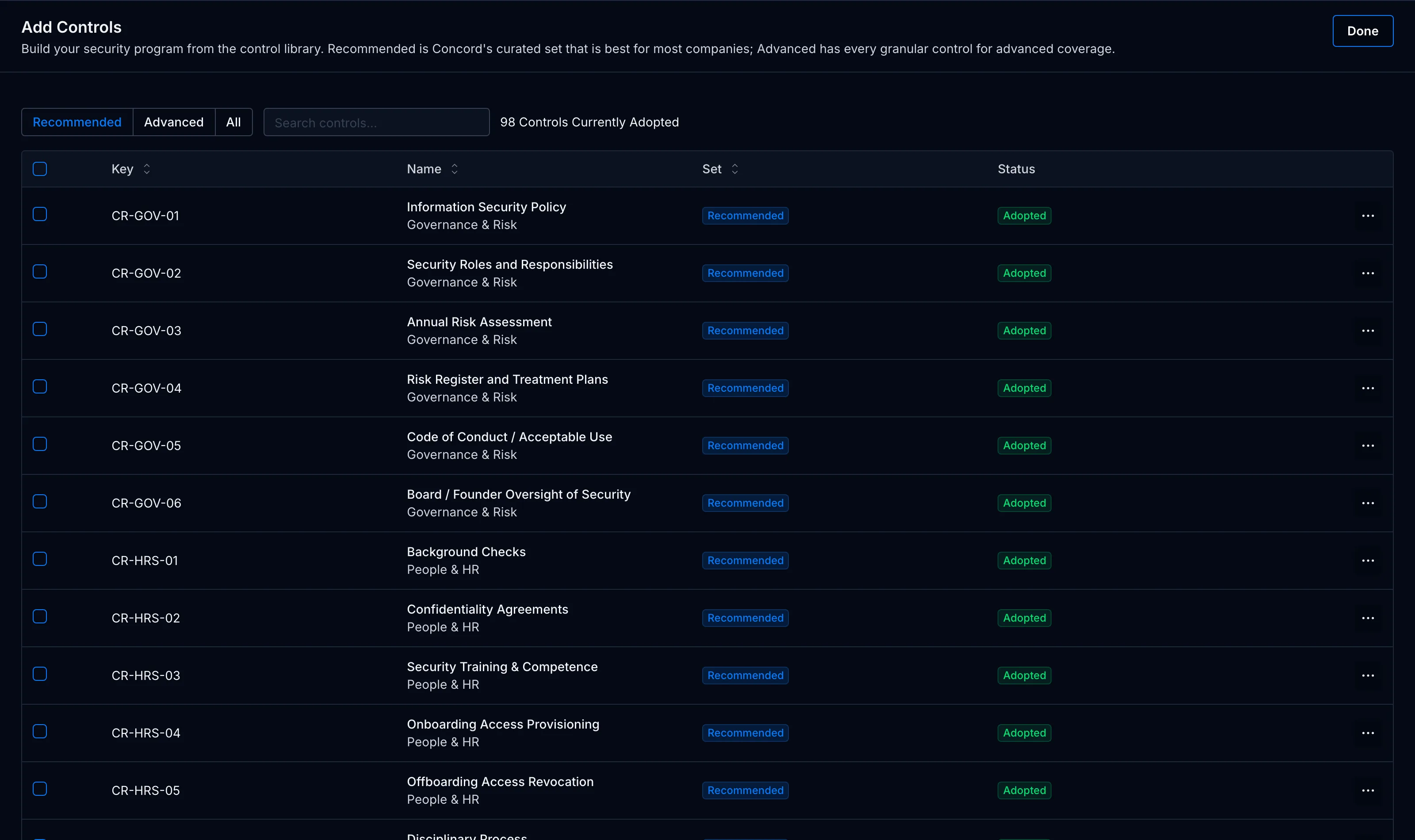Open the more menu for CR-GOV-06

(x=1367, y=503)
